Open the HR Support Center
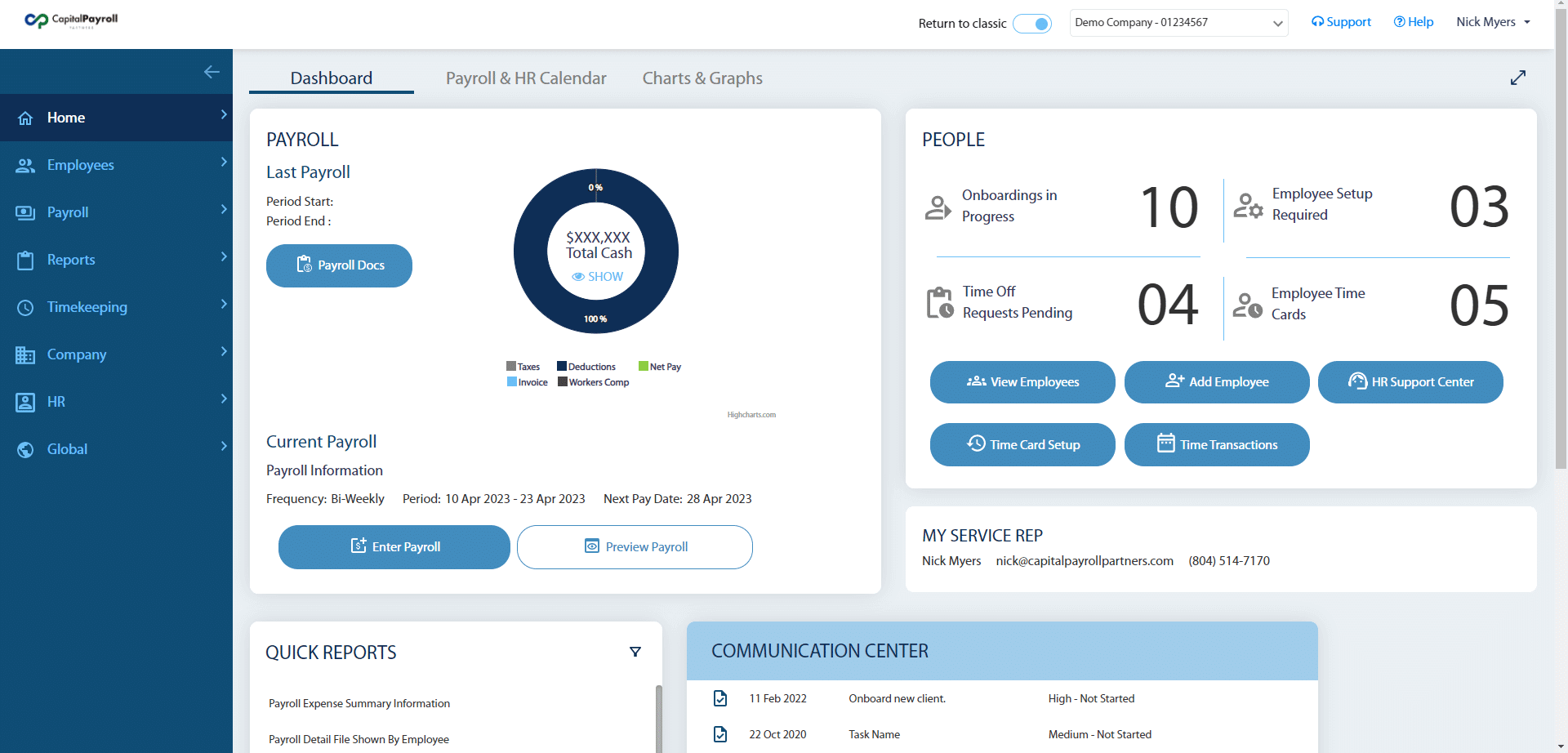 (1410, 381)
